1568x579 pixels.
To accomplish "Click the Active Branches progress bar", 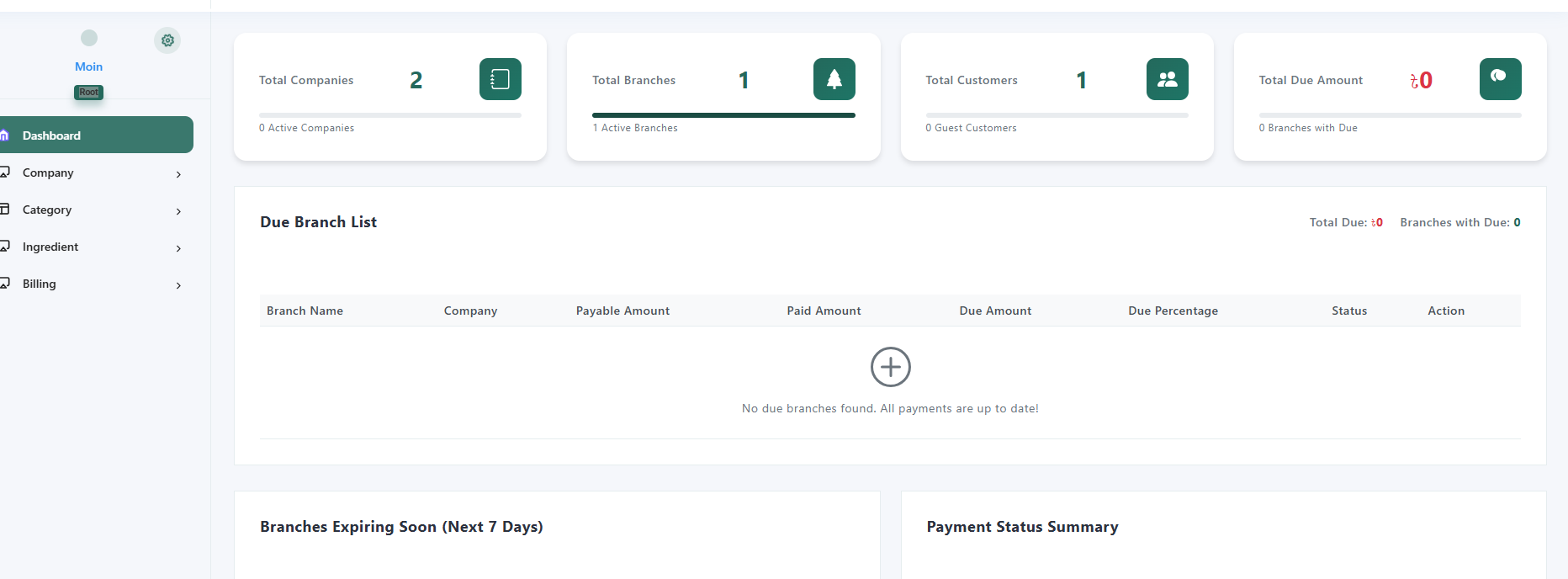I will (x=723, y=115).
